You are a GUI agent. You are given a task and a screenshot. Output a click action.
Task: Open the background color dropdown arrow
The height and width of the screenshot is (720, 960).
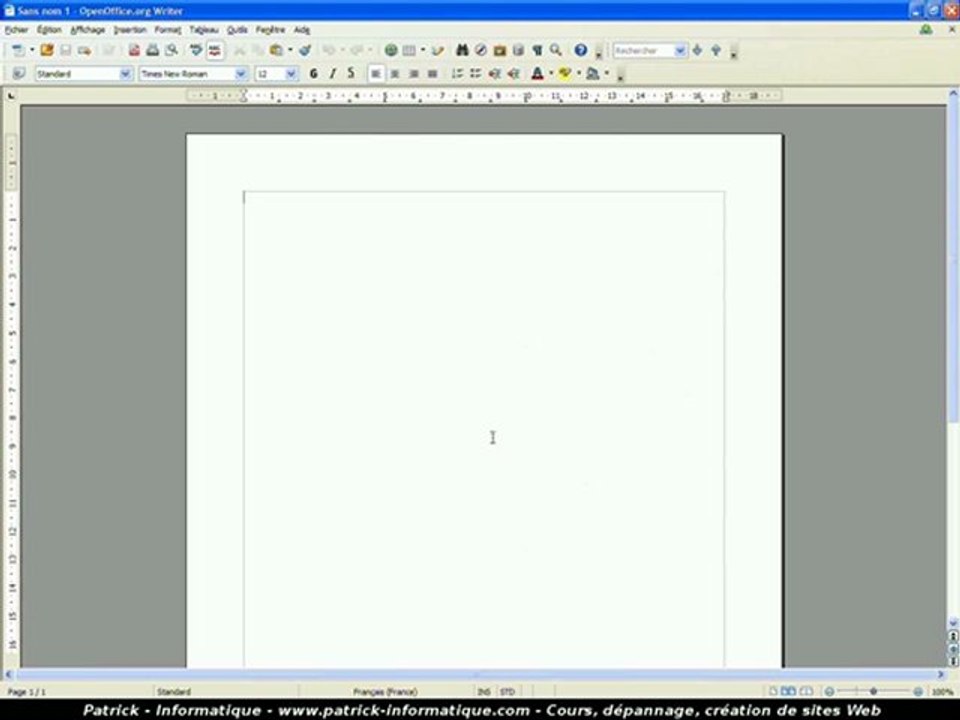coord(607,74)
